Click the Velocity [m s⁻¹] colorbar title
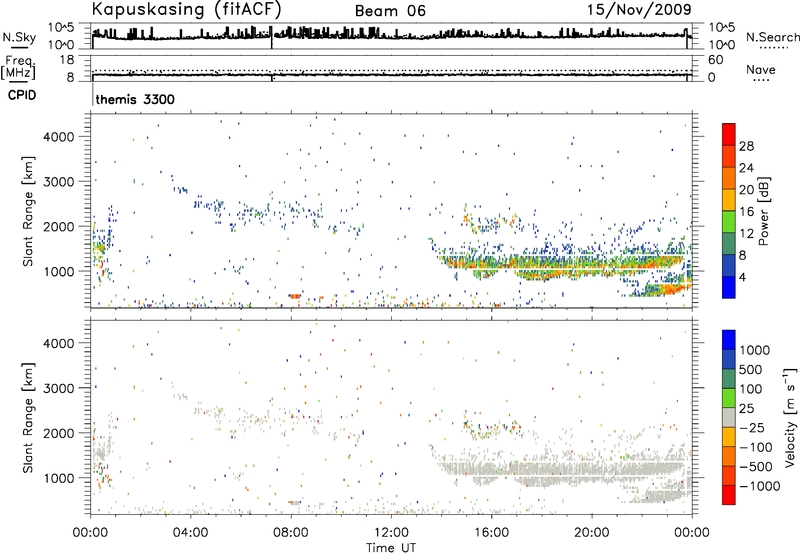The image size is (800, 554). pyautogui.click(x=790, y=417)
